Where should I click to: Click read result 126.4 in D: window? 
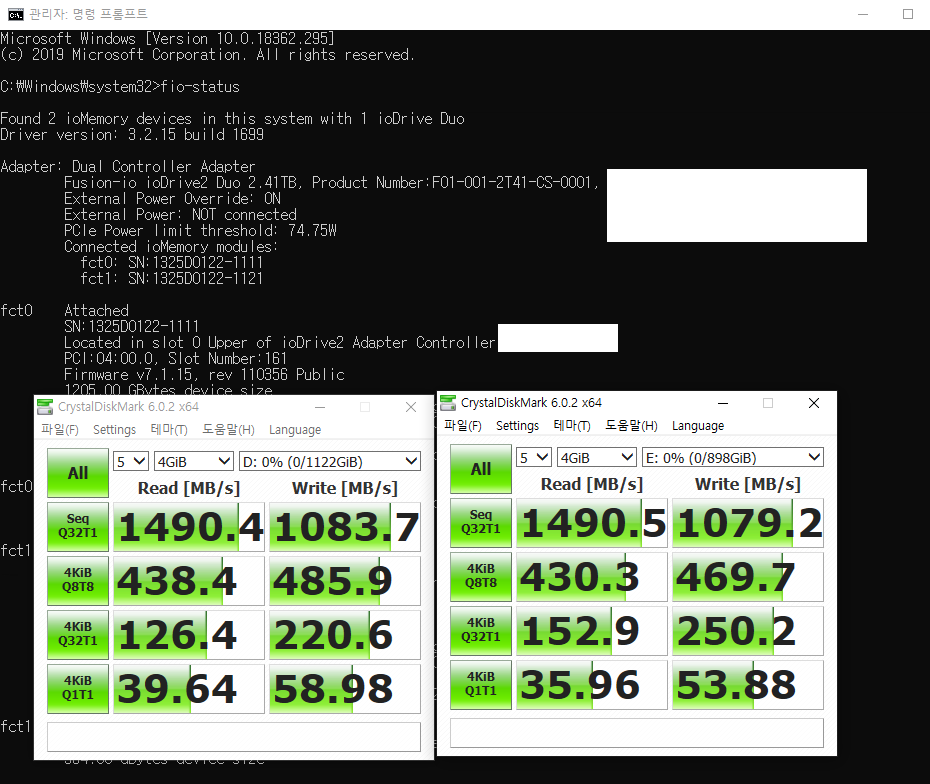pyautogui.click(x=189, y=635)
